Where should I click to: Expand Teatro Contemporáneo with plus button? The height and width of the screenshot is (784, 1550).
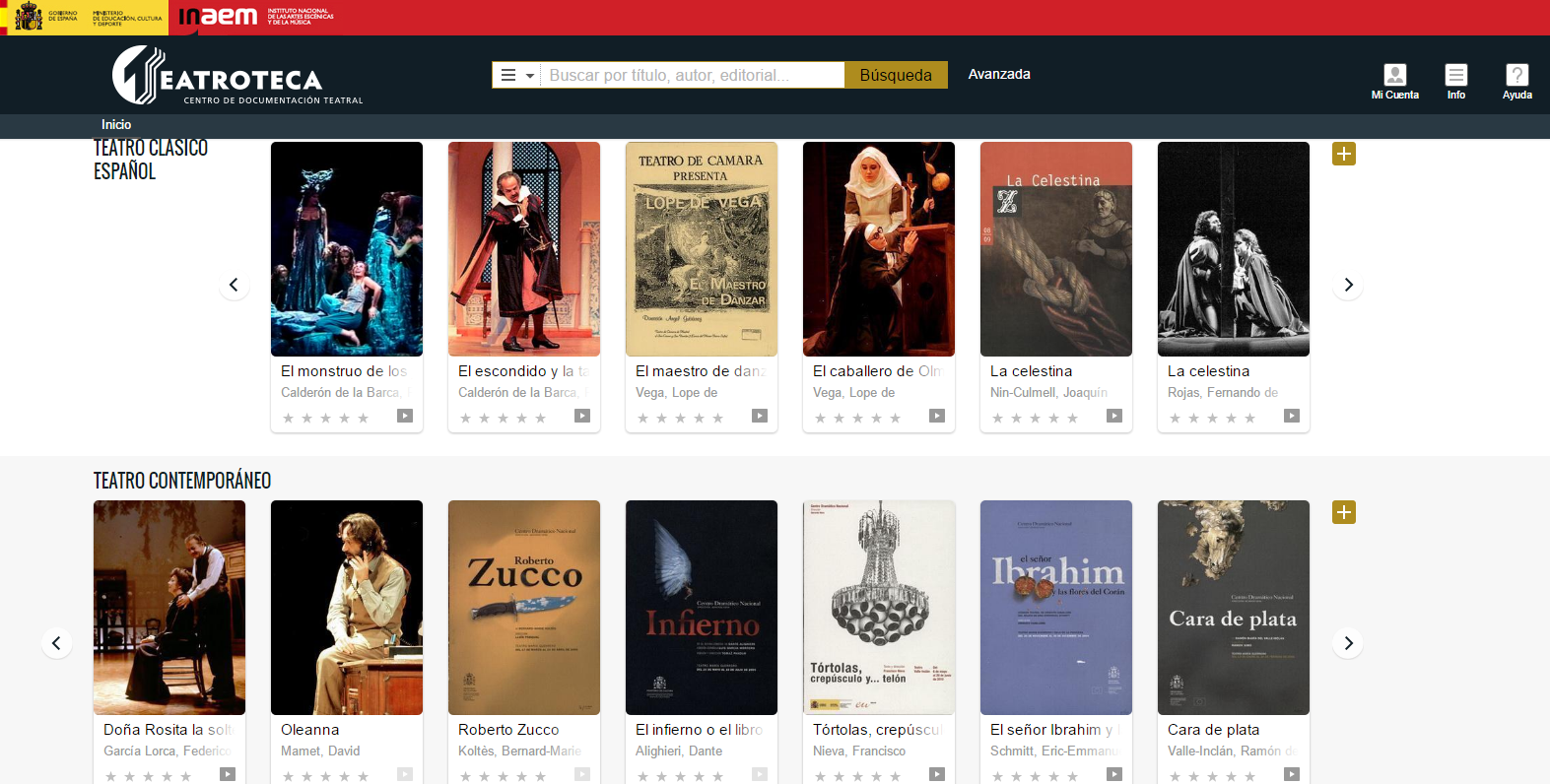point(1344,512)
